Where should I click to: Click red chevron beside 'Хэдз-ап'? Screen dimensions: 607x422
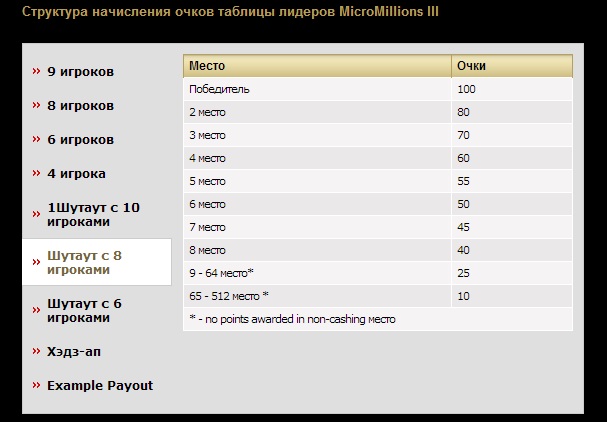coord(36,351)
